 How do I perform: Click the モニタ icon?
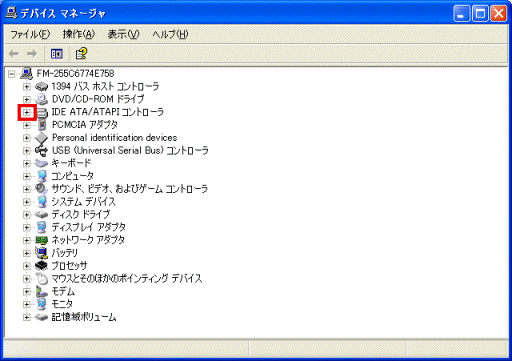coord(42,304)
